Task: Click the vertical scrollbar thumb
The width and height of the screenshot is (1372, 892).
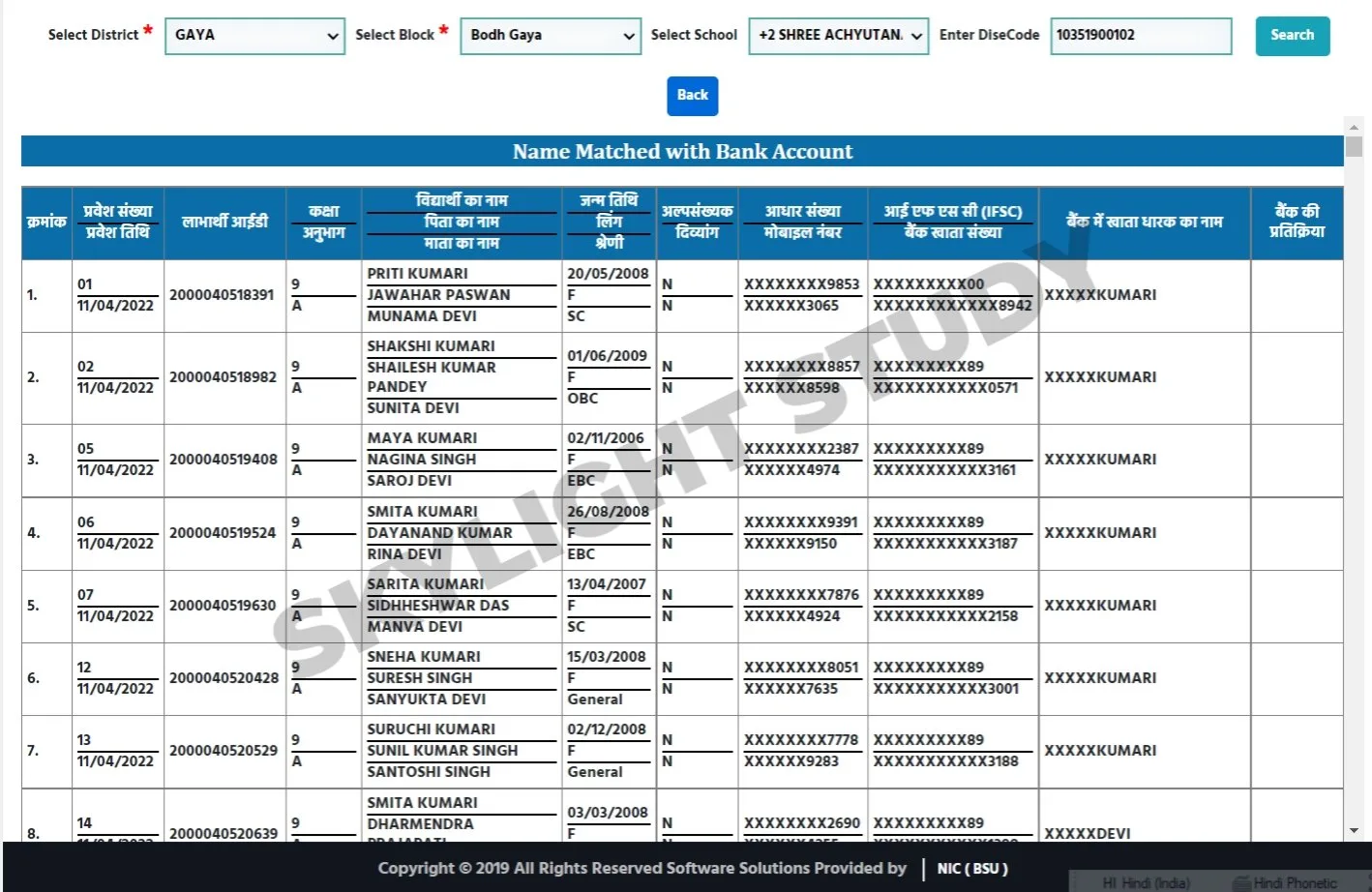Action: (x=1354, y=146)
